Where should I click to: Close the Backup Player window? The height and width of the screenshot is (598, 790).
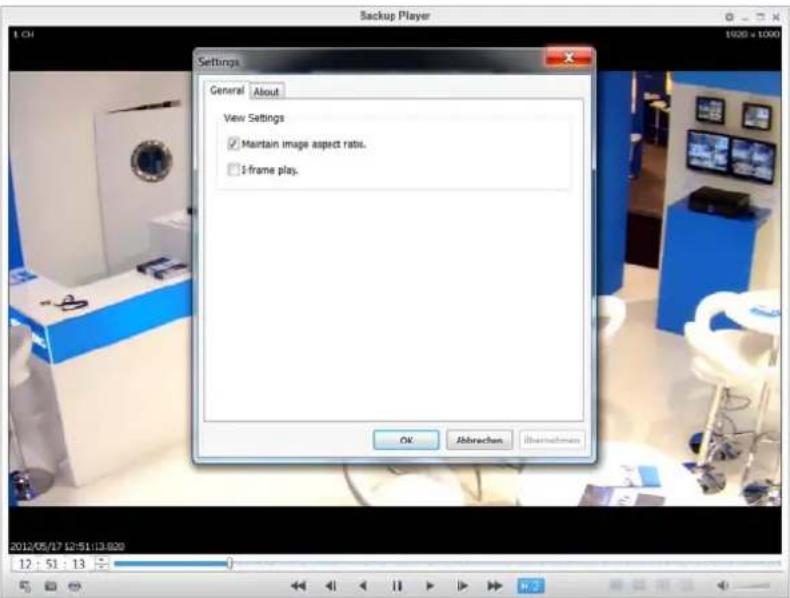776,17
